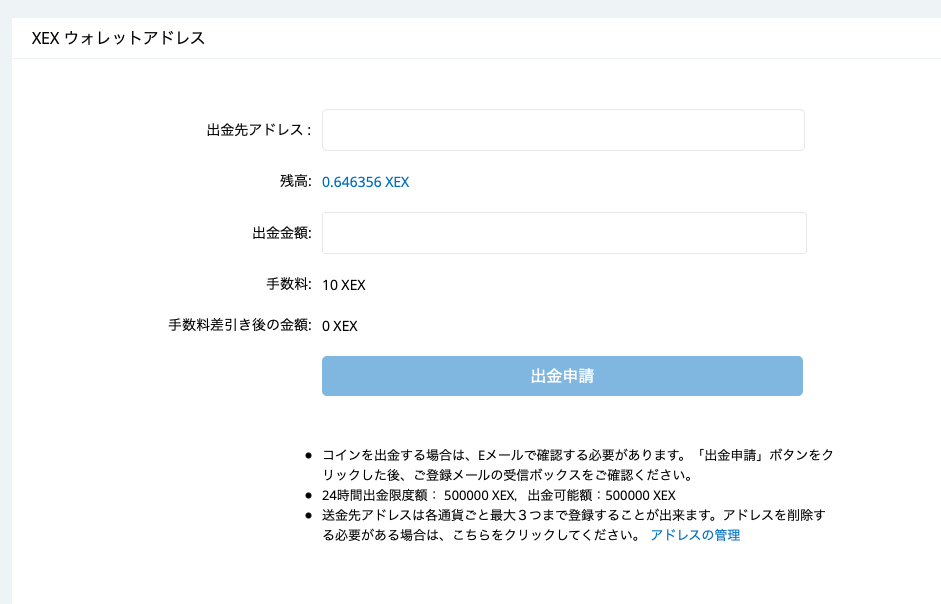Click the 出金金額 label

[x=282, y=233]
